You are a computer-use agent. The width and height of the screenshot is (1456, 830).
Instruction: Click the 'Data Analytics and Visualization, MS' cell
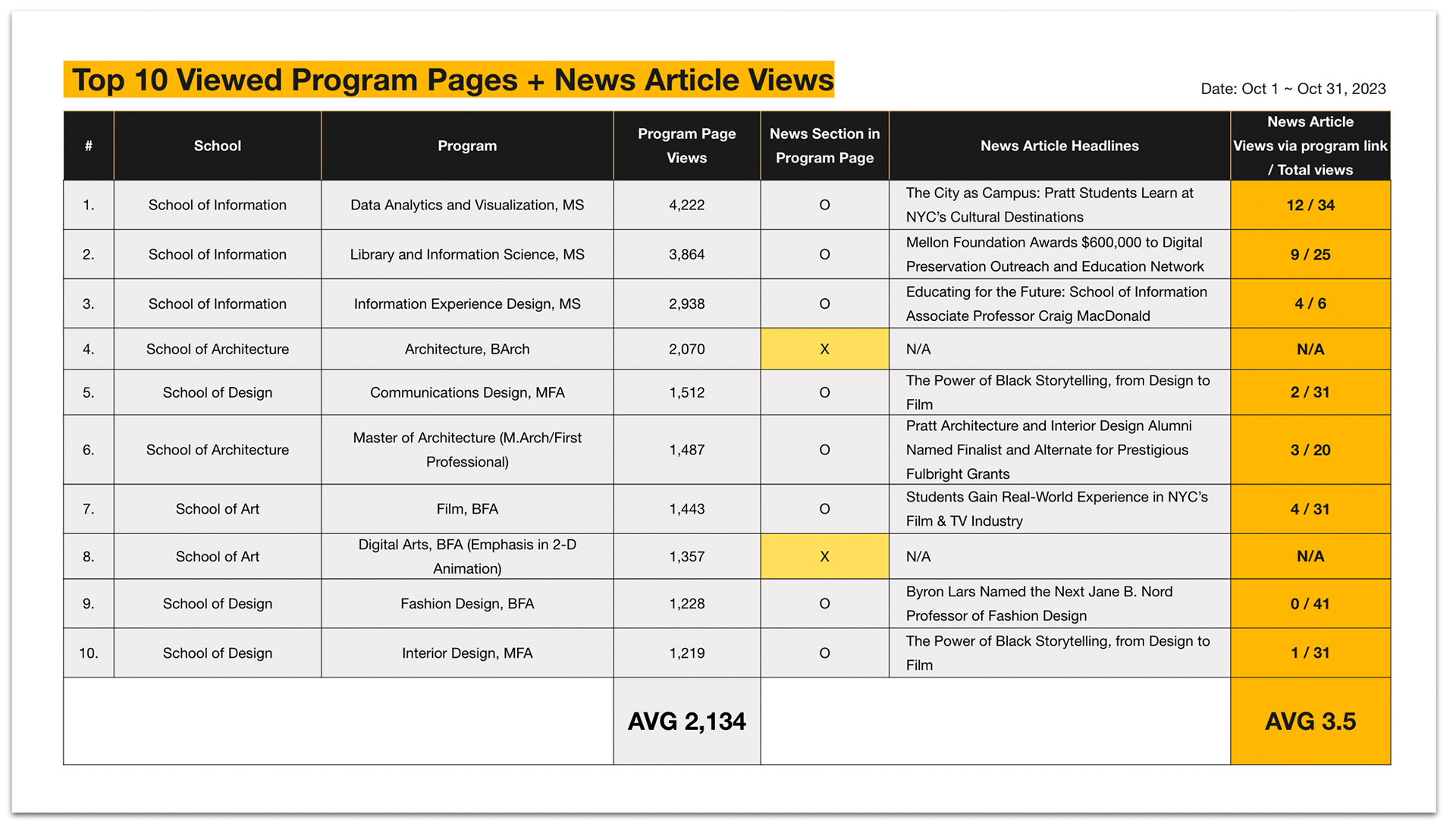467,205
